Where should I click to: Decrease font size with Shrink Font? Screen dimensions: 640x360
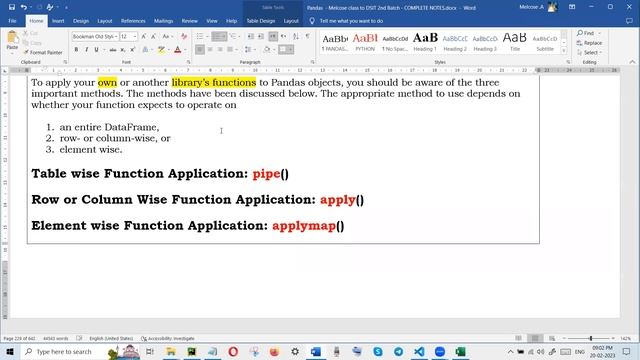(x=153, y=36)
